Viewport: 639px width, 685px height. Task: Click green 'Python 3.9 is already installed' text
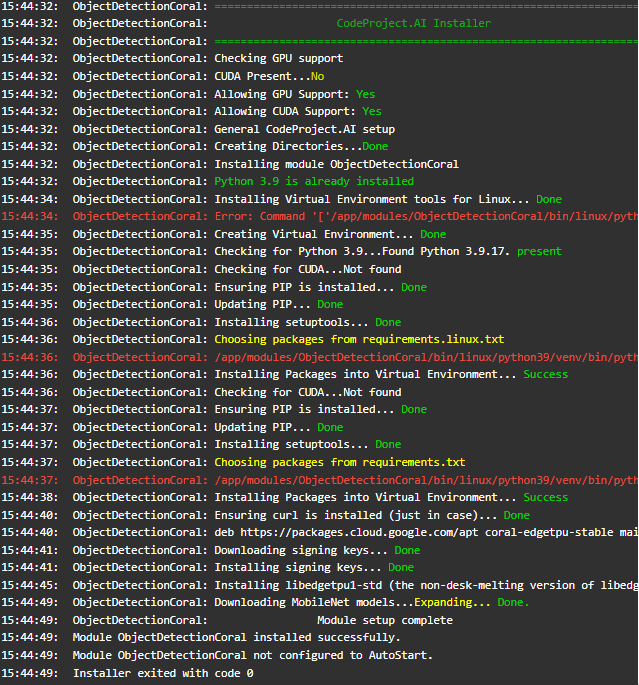click(314, 181)
